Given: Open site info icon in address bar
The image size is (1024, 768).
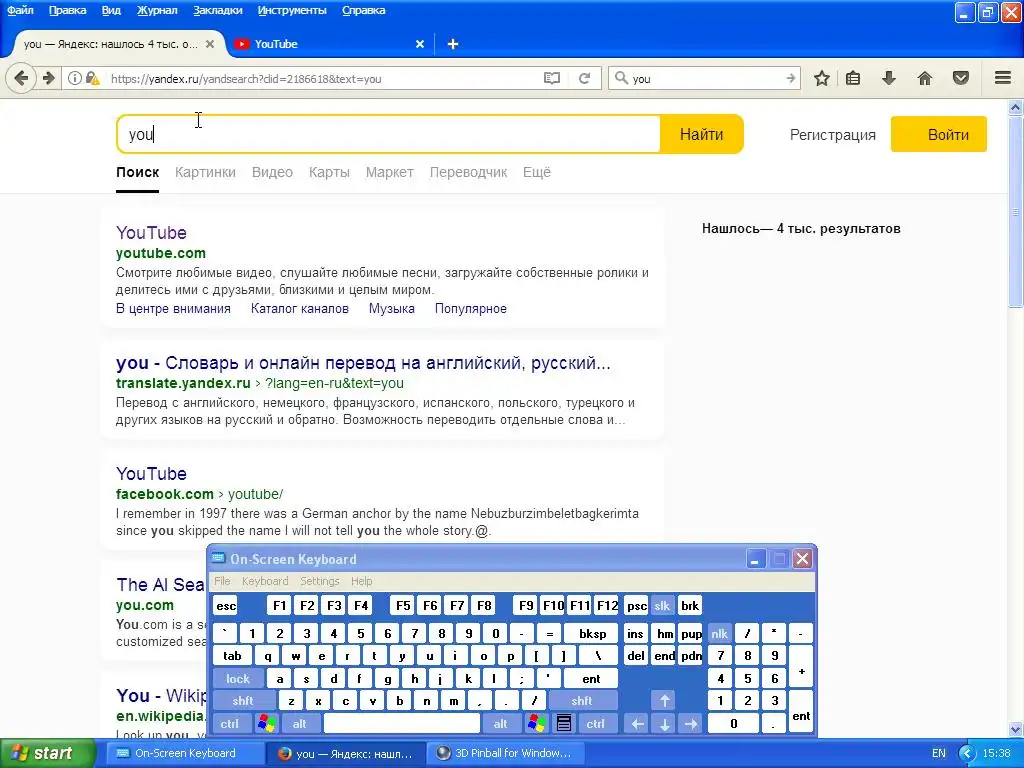Looking at the screenshot, I should tap(75, 78).
